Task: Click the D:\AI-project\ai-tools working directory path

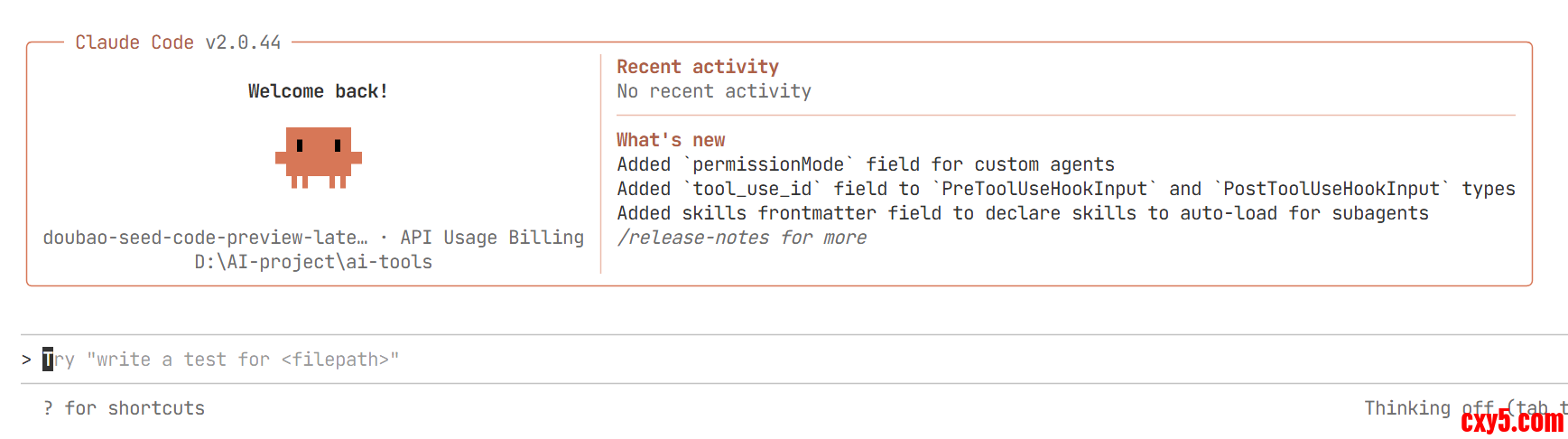Action: (x=313, y=262)
